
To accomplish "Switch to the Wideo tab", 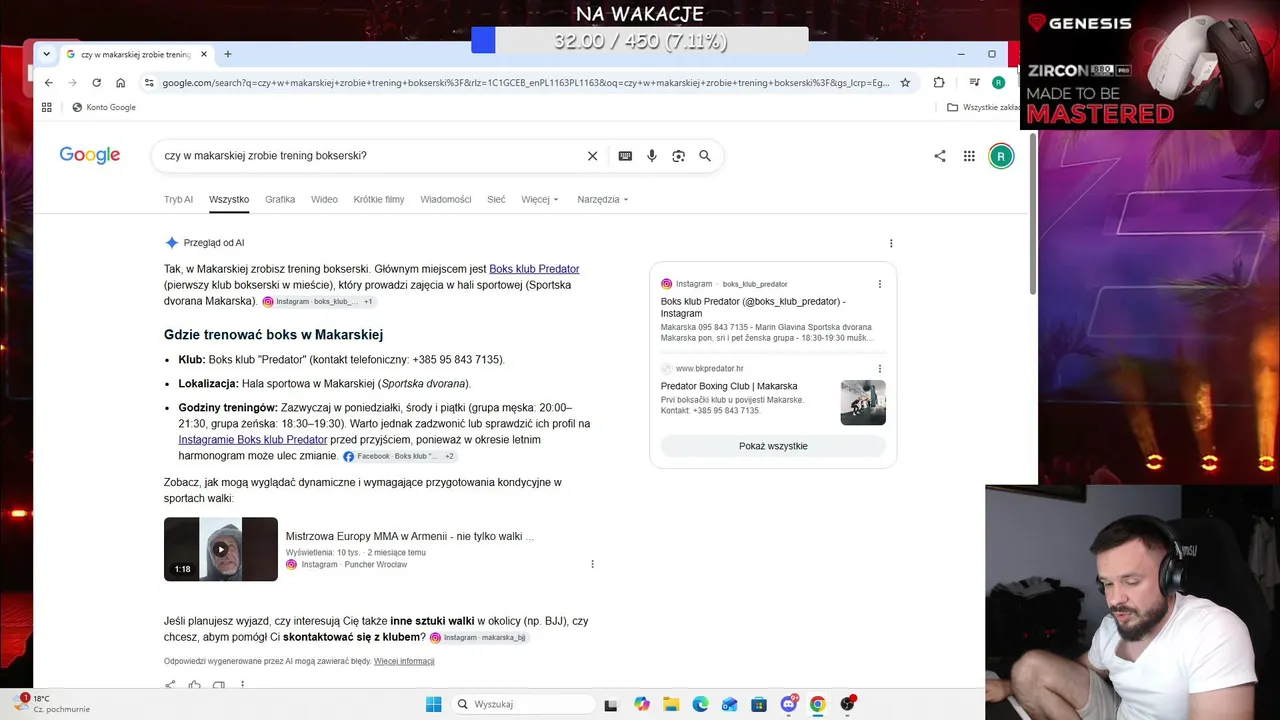I will [x=324, y=199].
